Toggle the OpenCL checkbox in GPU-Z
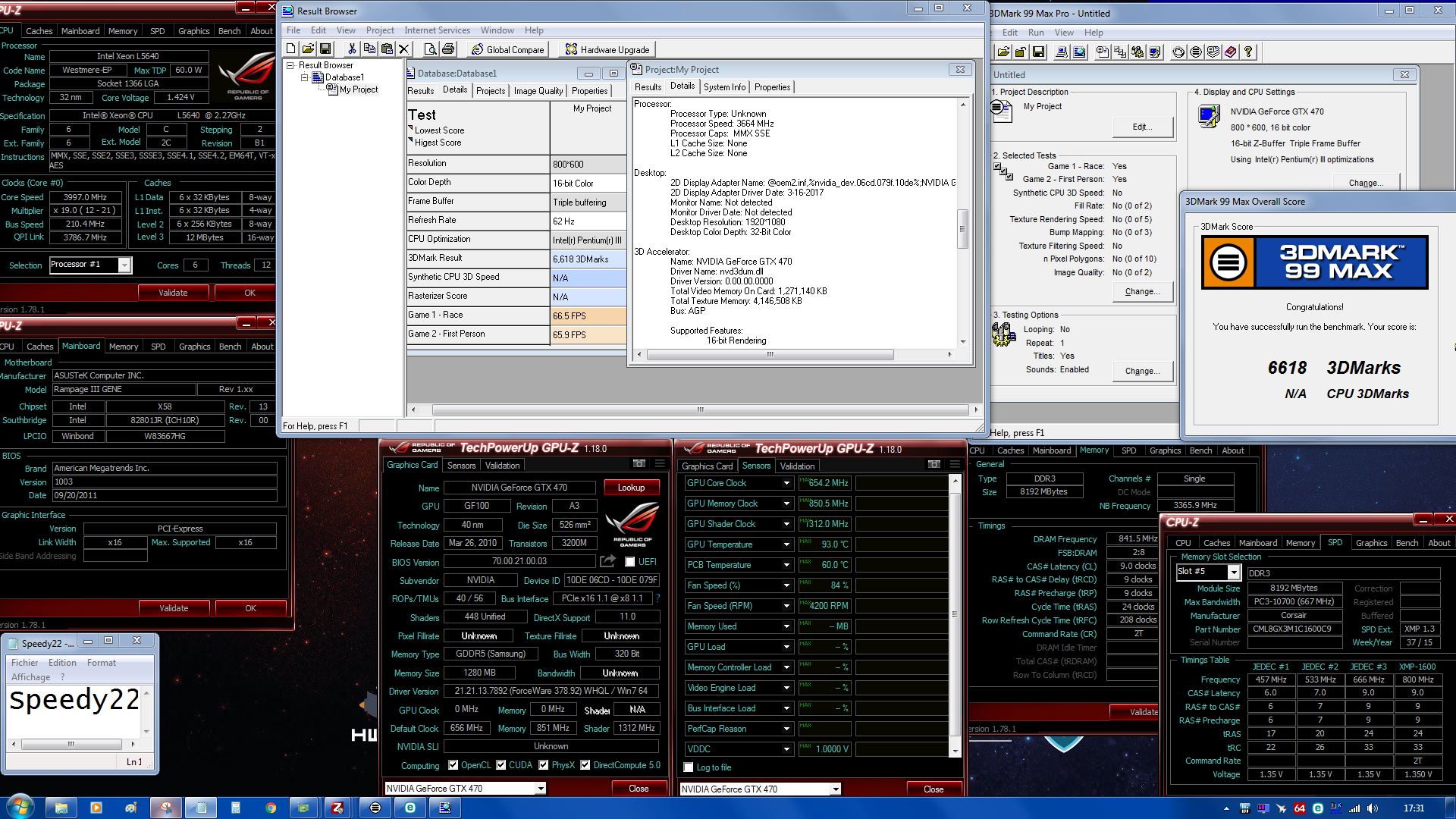The image size is (1456, 819). tap(453, 765)
